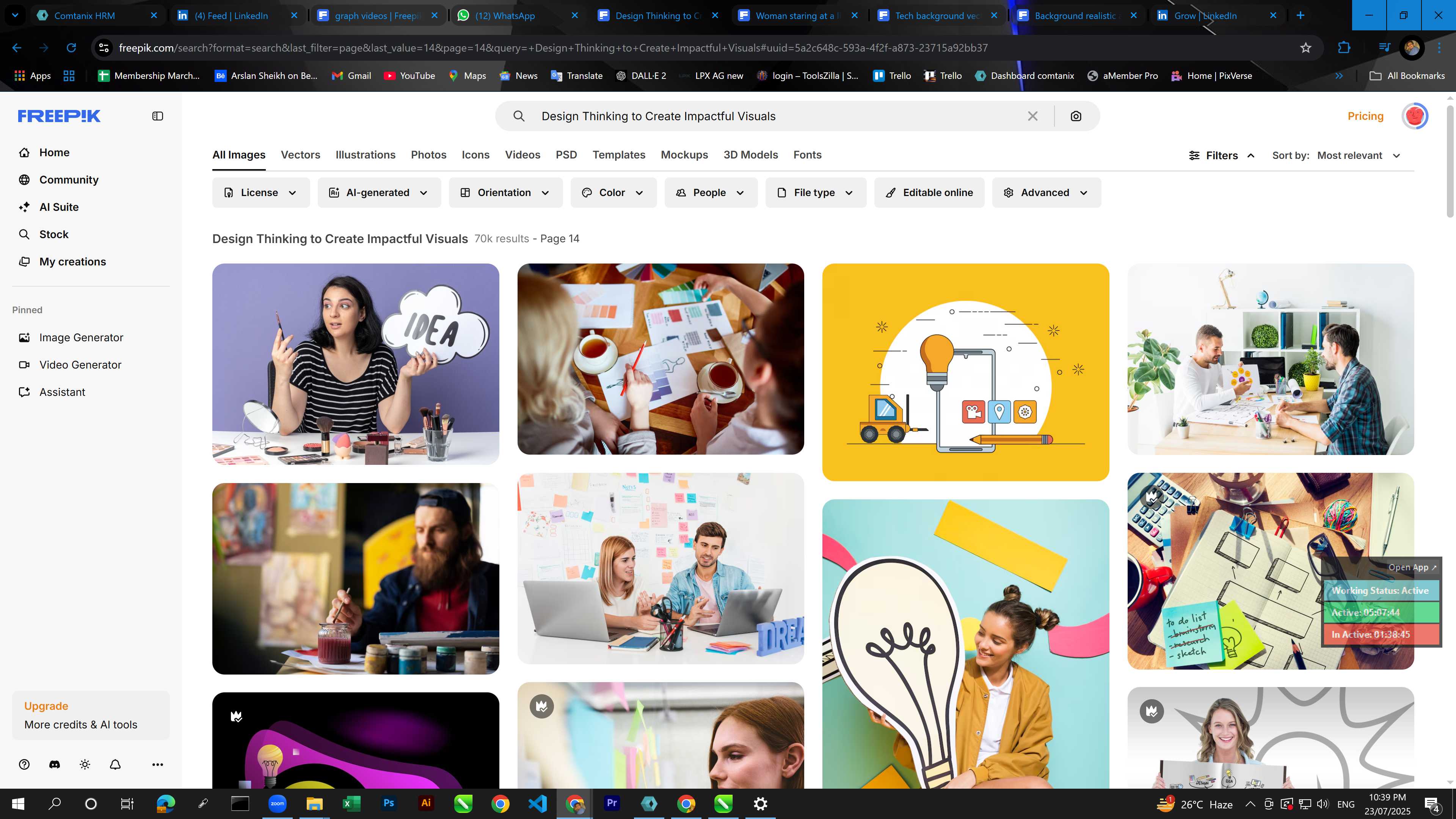
Task: Open AI Suite from sidebar
Action: coord(59,207)
